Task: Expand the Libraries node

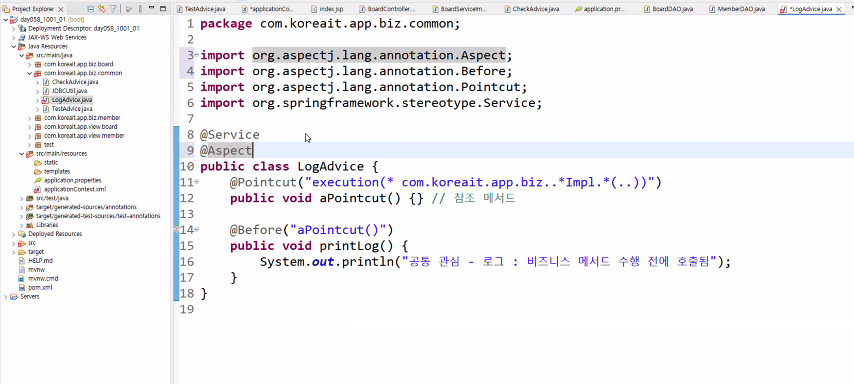Action: coord(21,225)
